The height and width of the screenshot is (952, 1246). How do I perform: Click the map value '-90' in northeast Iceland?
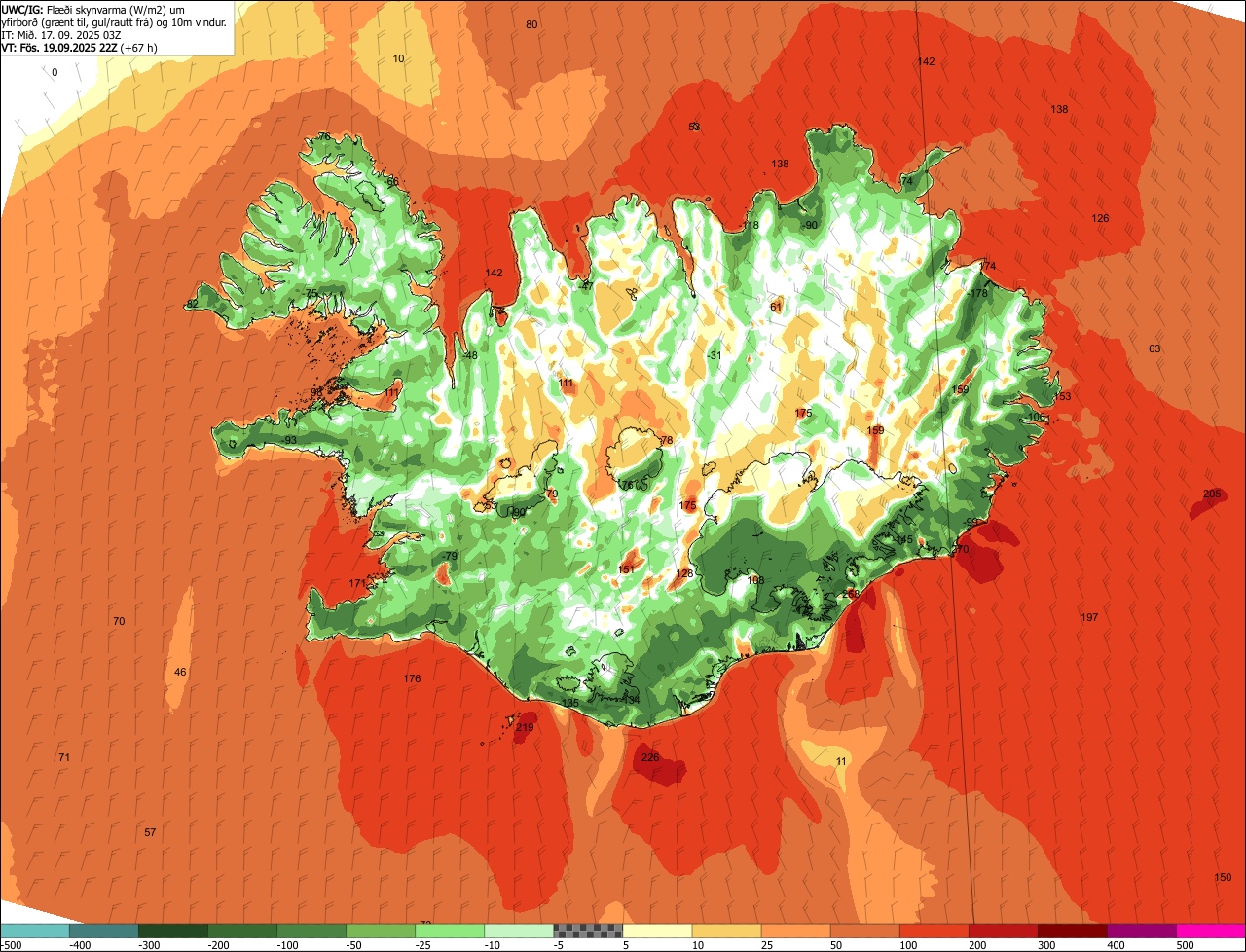810,225
